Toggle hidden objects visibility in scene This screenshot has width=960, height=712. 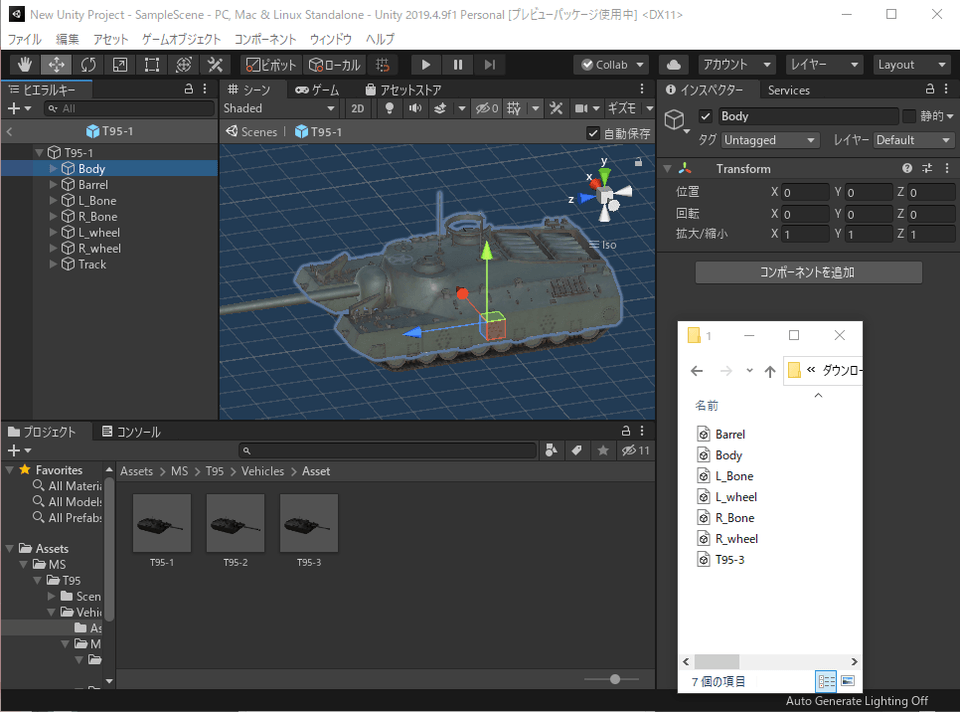(x=487, y=108)
